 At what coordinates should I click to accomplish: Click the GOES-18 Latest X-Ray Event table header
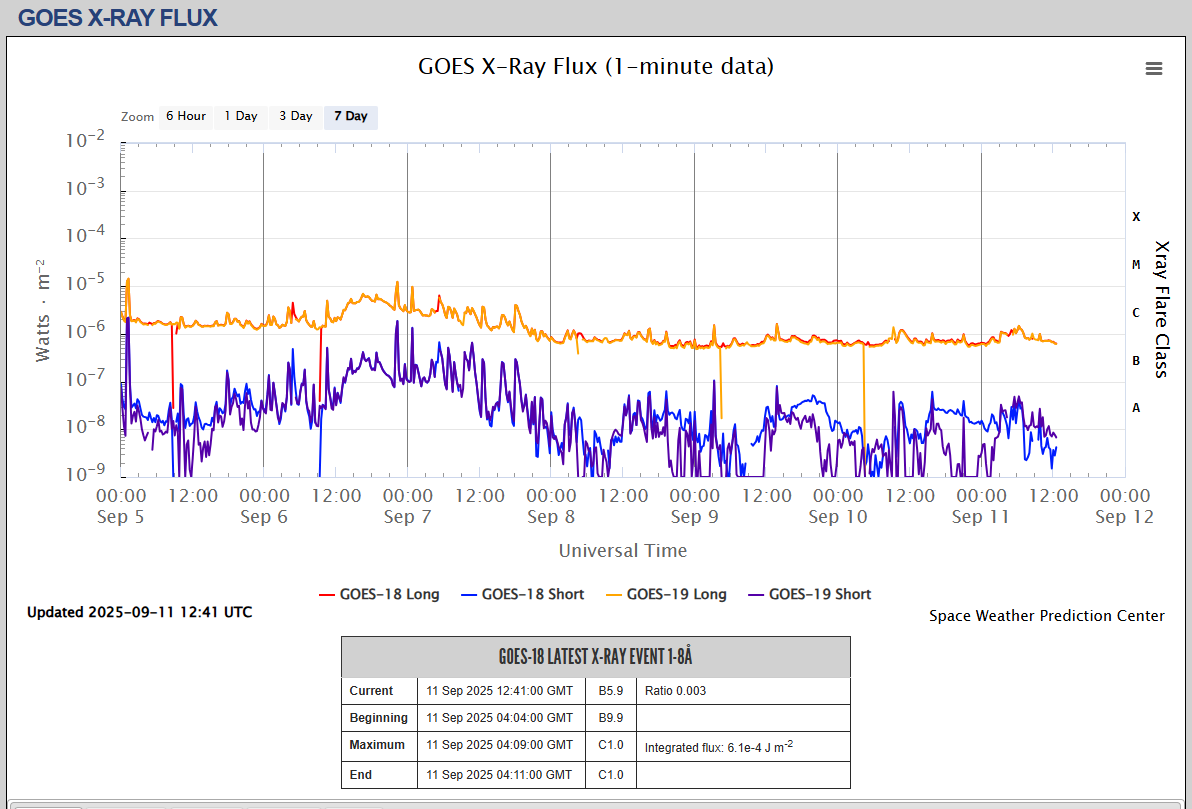click(595, 657)
